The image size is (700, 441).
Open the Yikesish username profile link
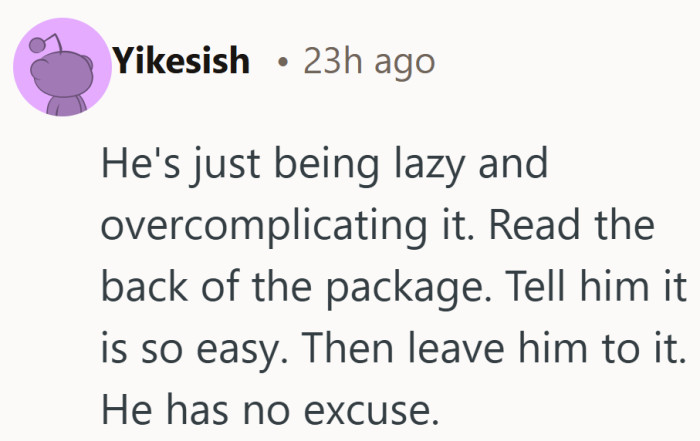[180, 61]
